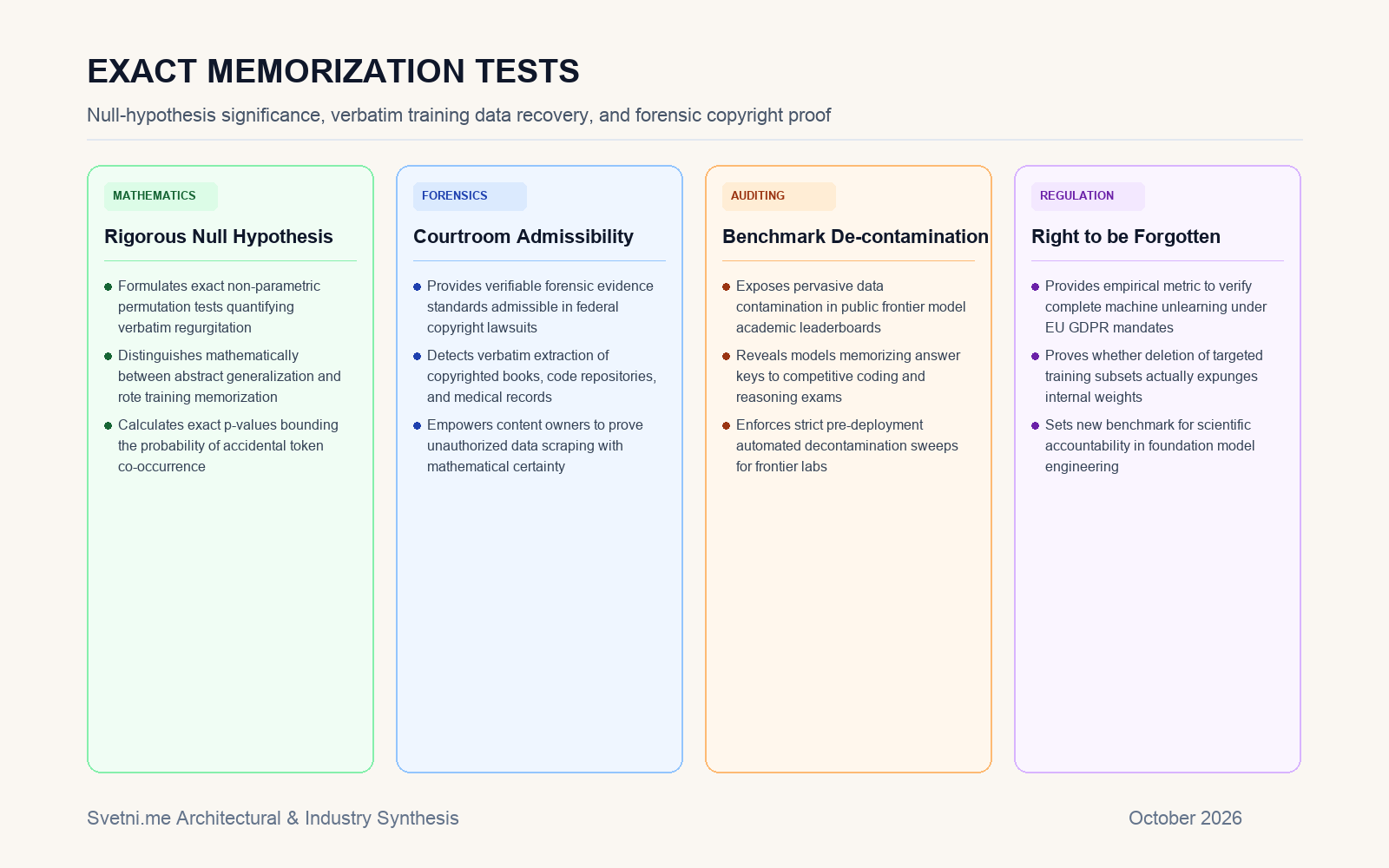Screen dimensions: 1389x868
Task: Click the Svetni.me Architectural & Industry Synthesis footer
Action: tap(273, 819)
